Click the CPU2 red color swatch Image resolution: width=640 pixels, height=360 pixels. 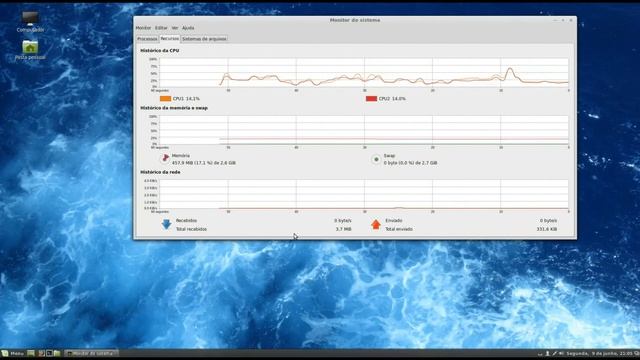[371, 98]
